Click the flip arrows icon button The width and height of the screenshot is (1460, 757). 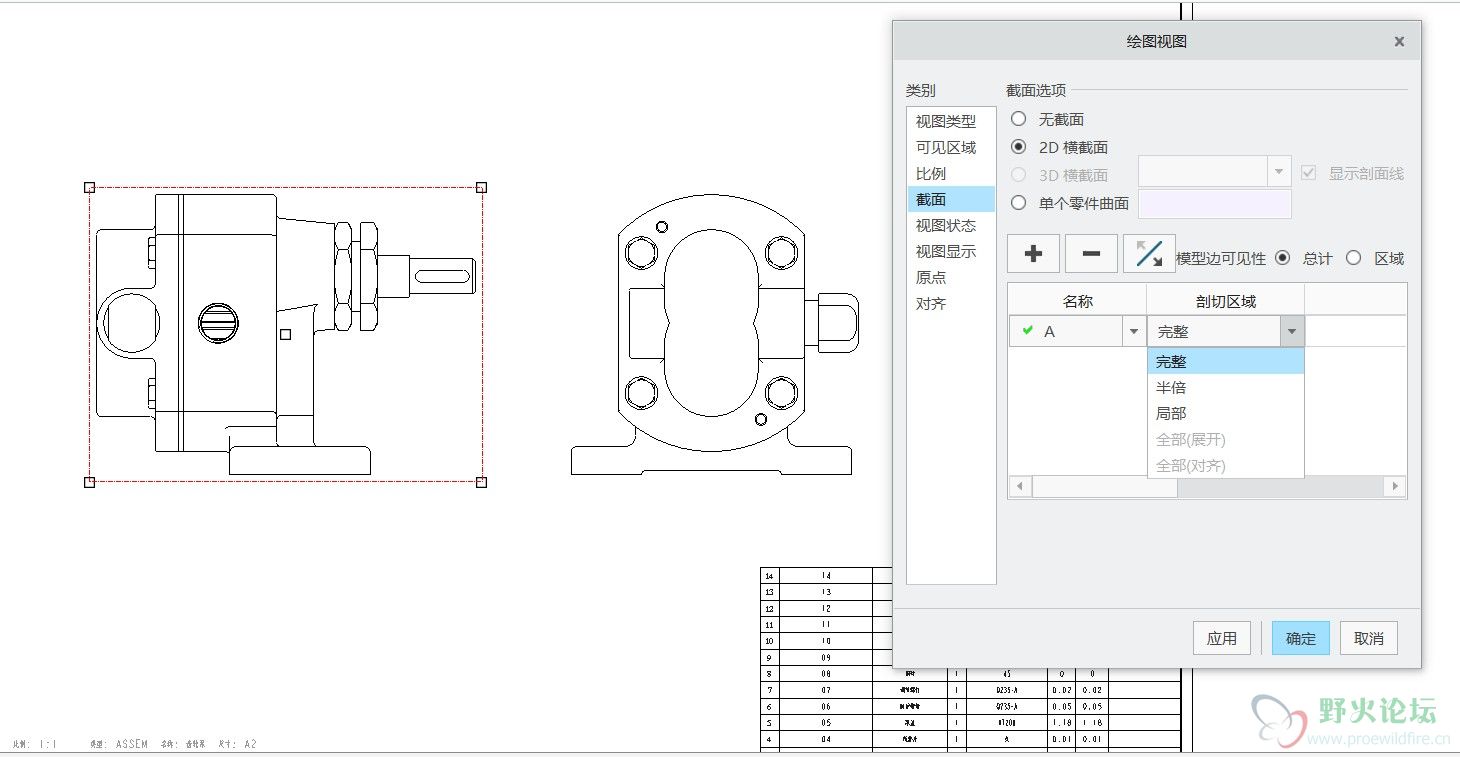click(1149, 254)
